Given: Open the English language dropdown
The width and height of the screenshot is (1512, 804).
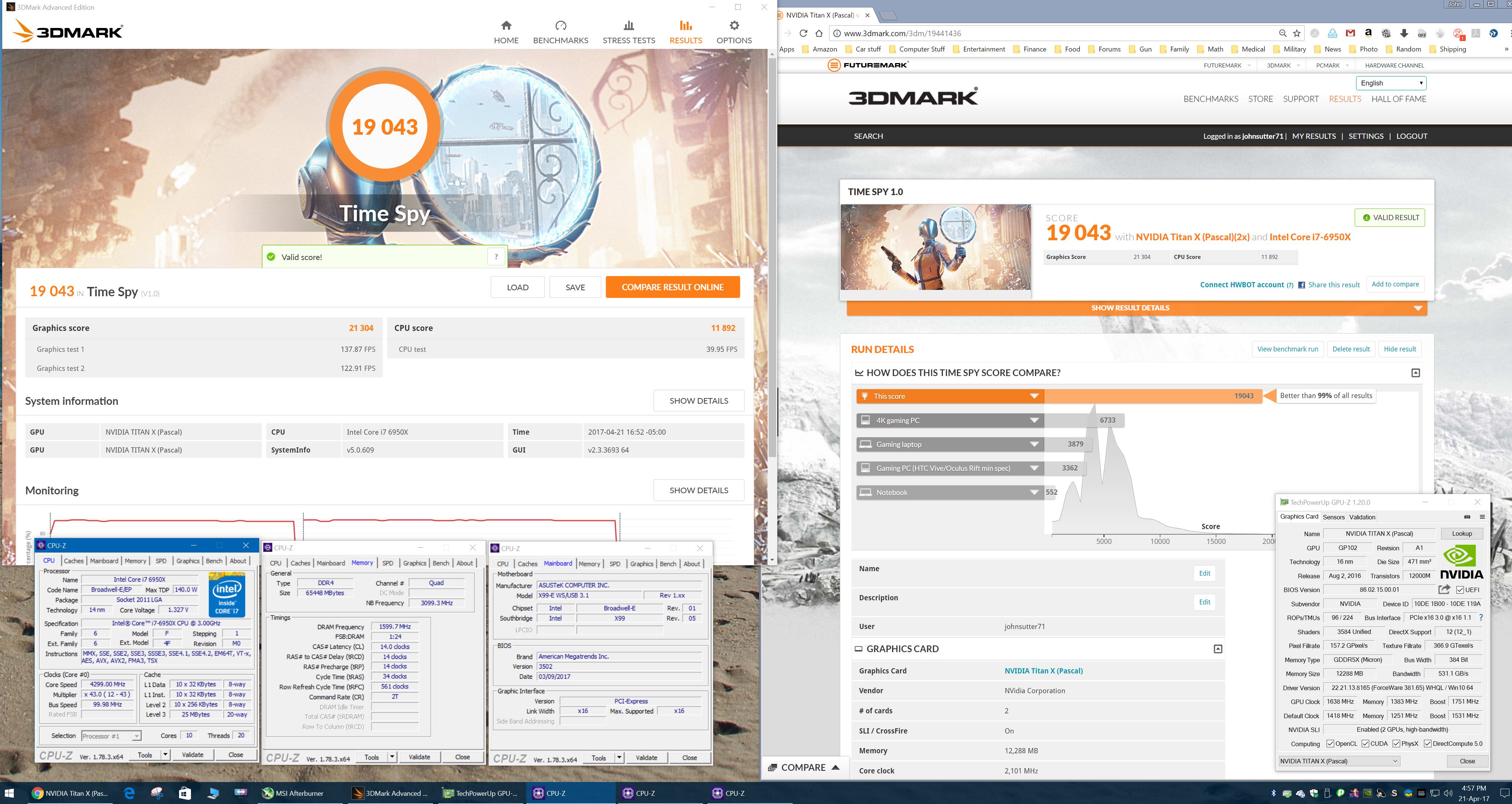Looking at the screenshot, I should 1390,83.
